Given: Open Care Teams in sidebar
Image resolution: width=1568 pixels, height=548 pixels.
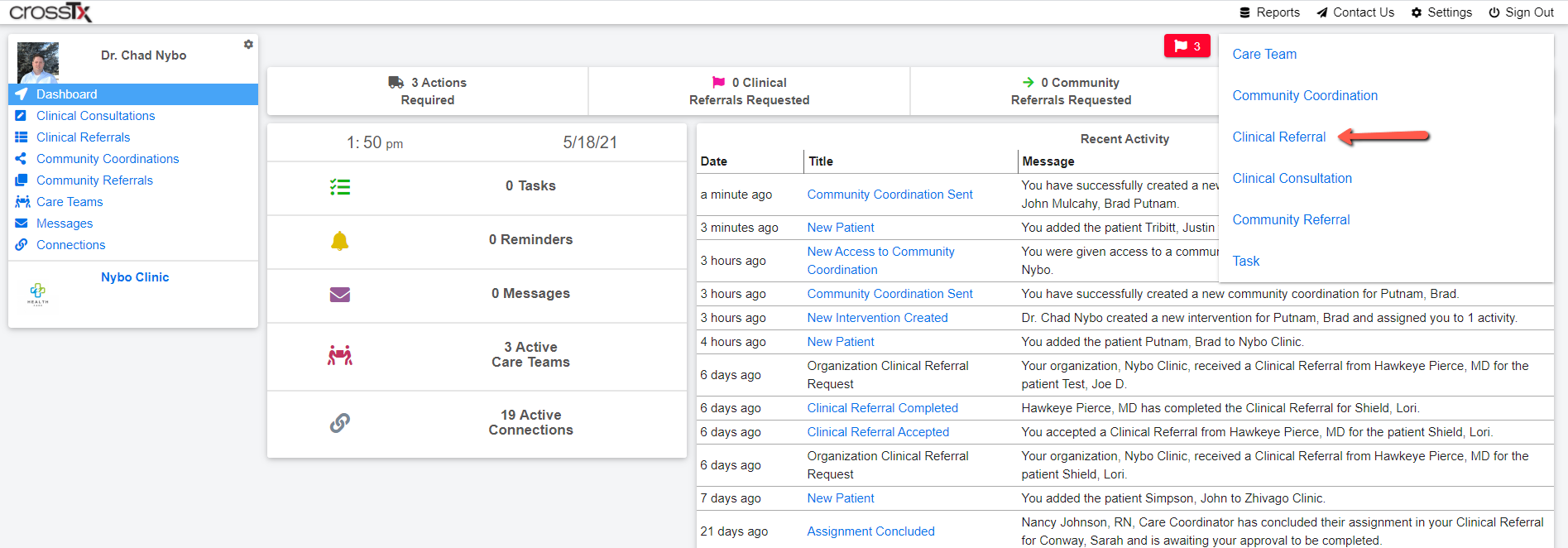Looking at the screenshot, I should click(70, 202).
